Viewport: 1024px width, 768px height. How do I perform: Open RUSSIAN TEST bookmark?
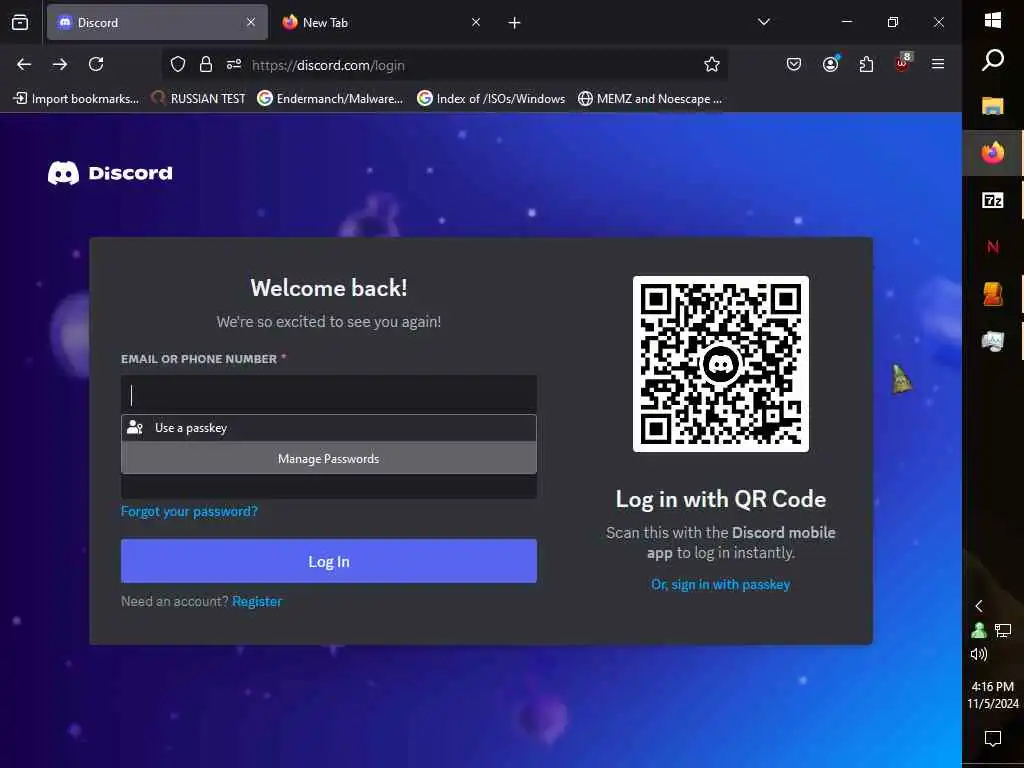click(x=198, y=99)
